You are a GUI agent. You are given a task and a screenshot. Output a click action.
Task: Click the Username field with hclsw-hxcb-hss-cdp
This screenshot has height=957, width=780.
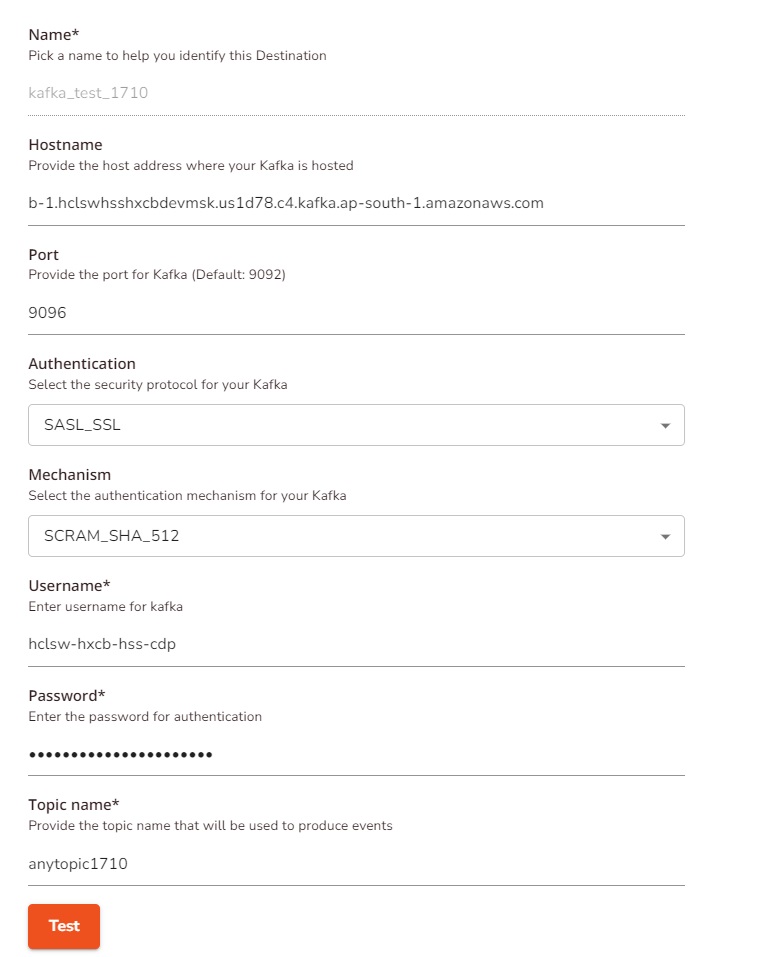click(x=355, y=644)
